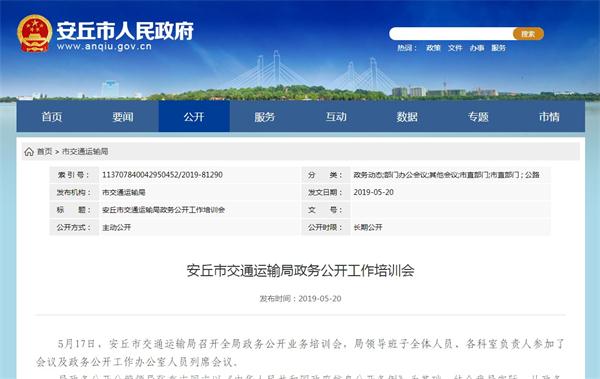Go to 首页 in breadcrumb

point(44,152)
